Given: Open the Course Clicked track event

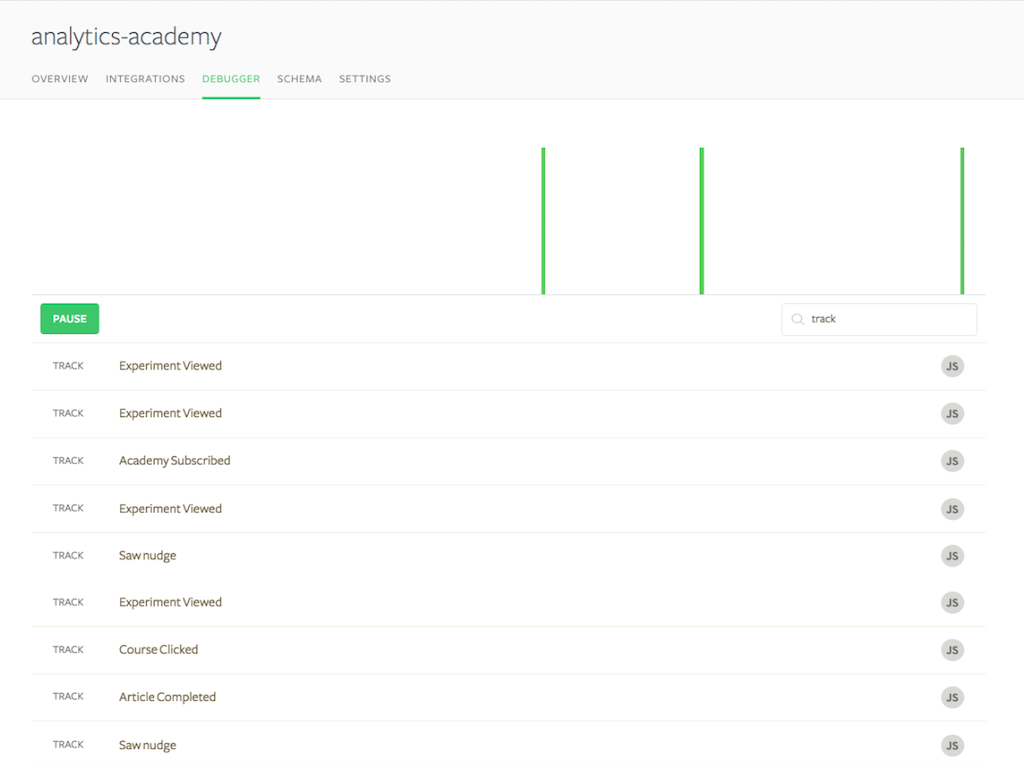Looking at the screenshot, I should pos(159,650).
